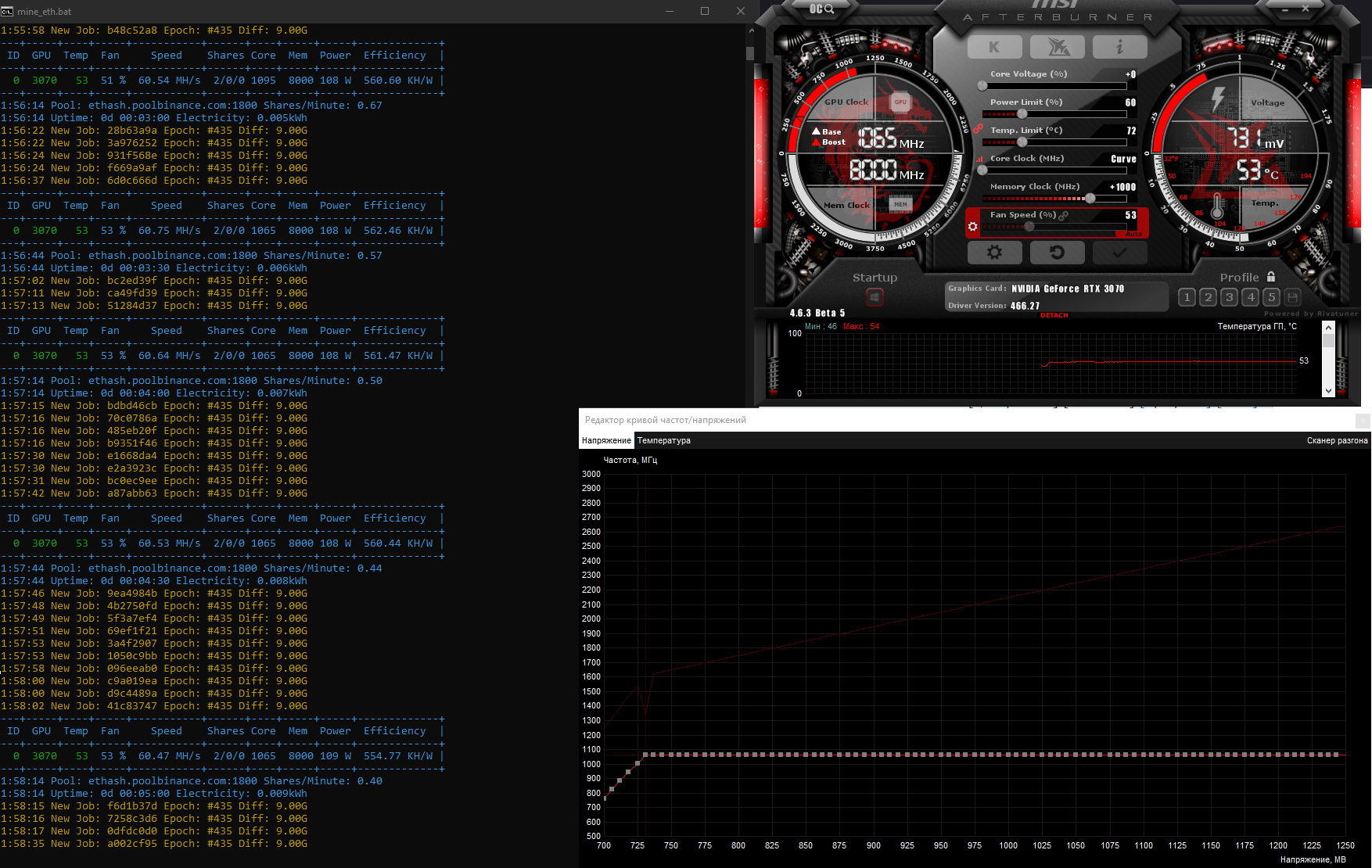
Task: Click the '60.54 MH/s' speed value in console
Action: coord(170,81)
